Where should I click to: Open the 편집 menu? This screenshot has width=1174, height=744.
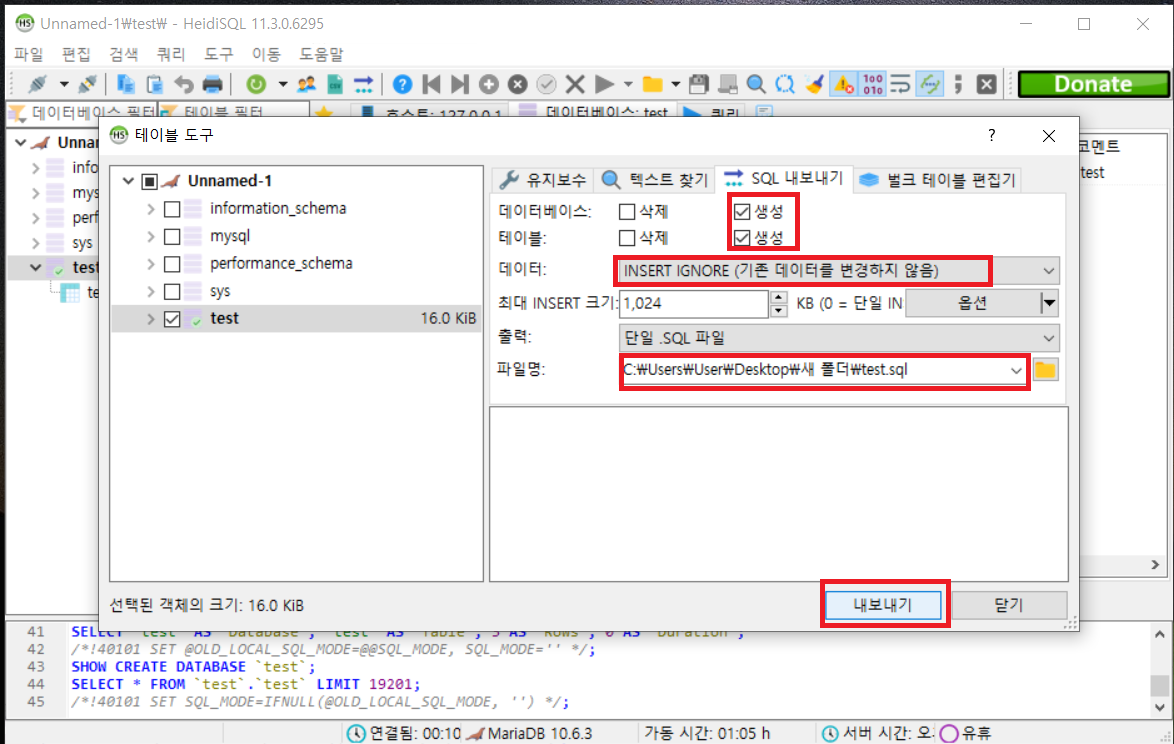pyautogui.click(x=76, y=54)
